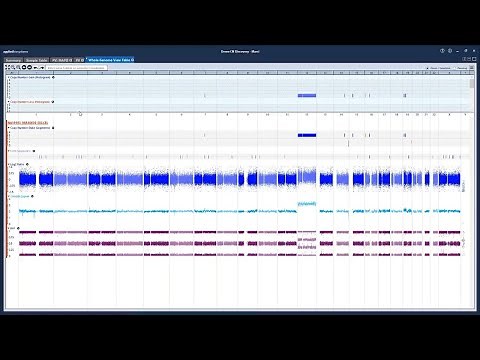The image size is (480, 360).
Task: Open settings gear in title bar
Action: 450,51
